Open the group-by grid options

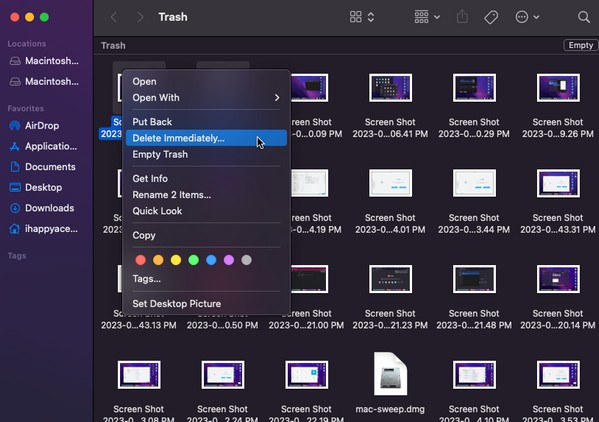(x=427, y=17)
